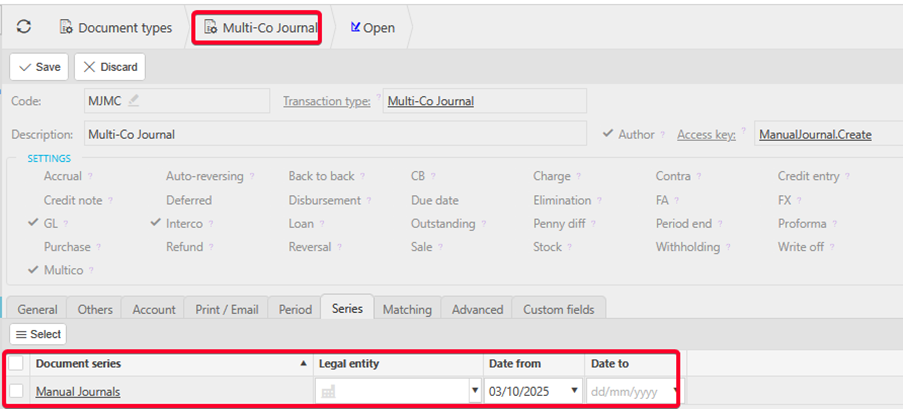Switch to the Matching tab

[407, 309]
